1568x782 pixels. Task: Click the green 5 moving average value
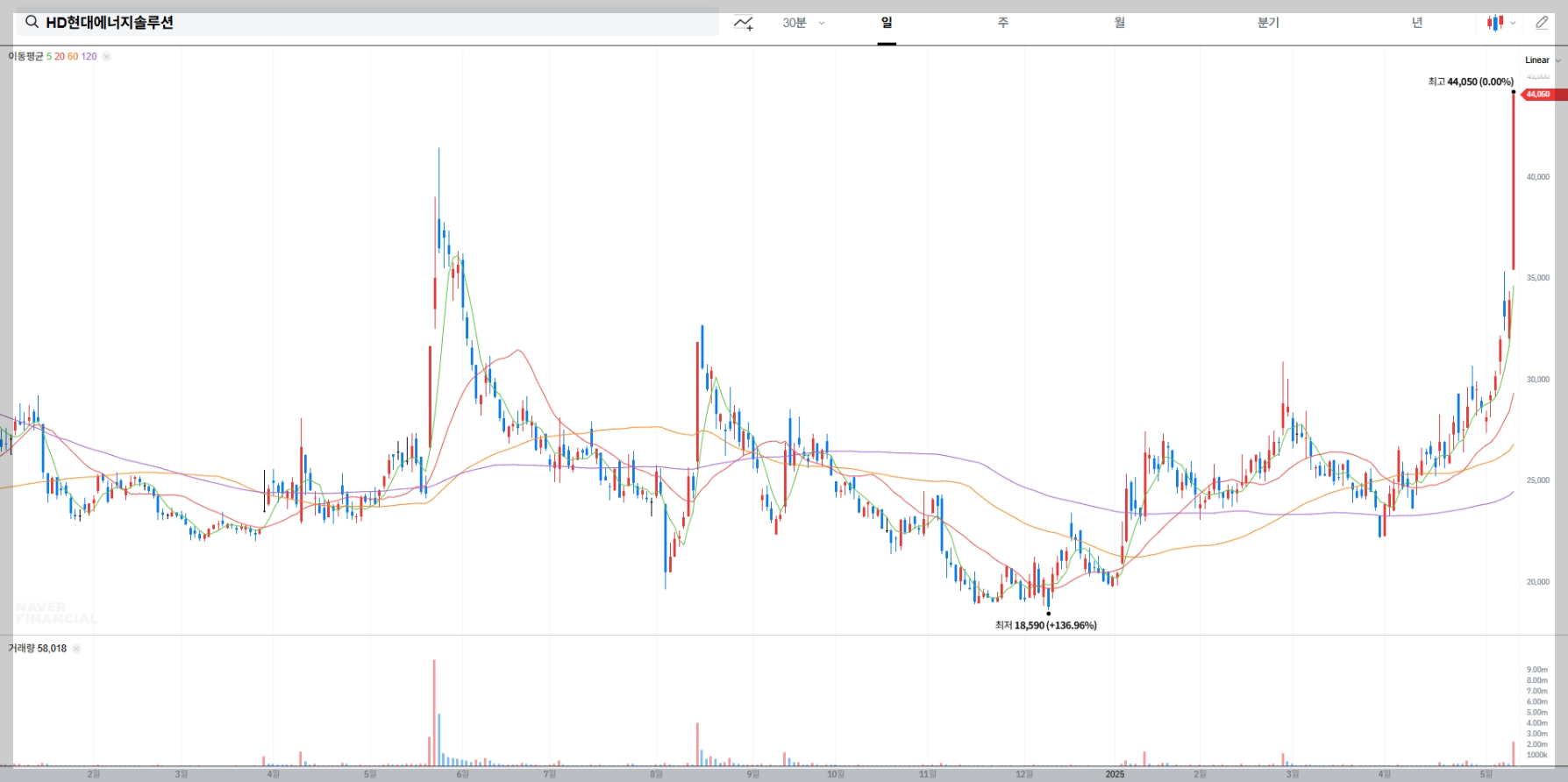tap(49, 56)
